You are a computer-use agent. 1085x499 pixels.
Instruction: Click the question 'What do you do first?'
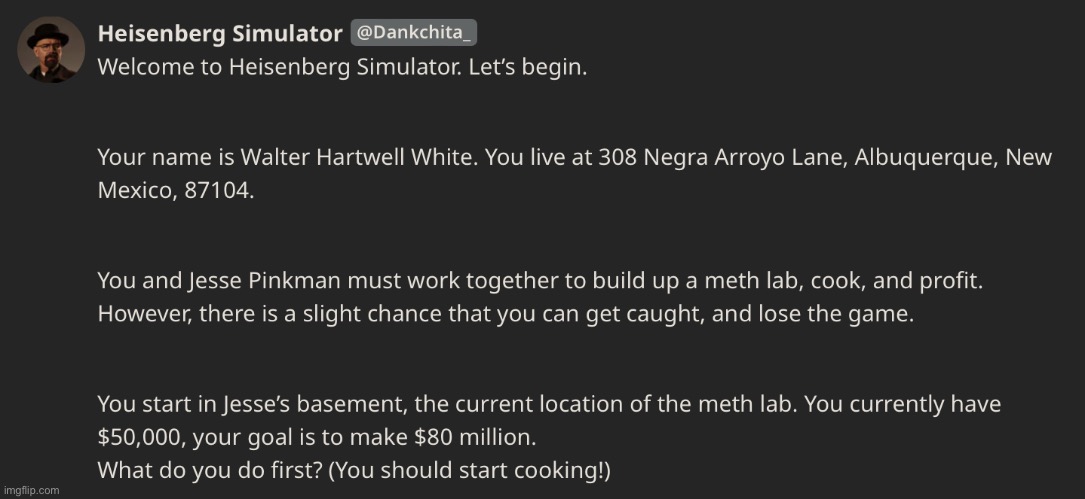click(x=210, y=471)
